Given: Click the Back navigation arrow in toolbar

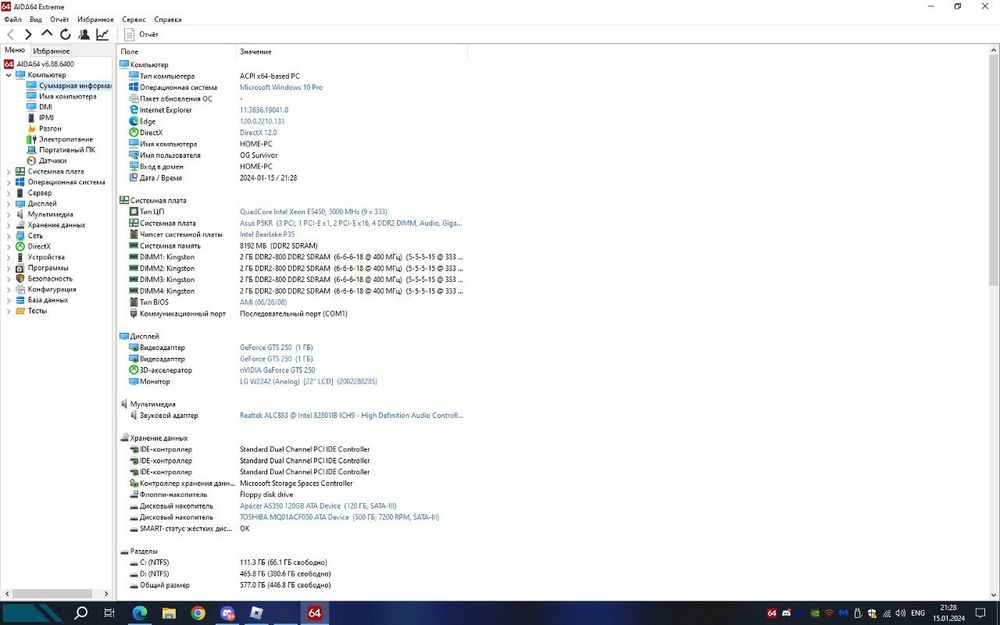Looking at the screenshot, I should [x=10, y=34].
